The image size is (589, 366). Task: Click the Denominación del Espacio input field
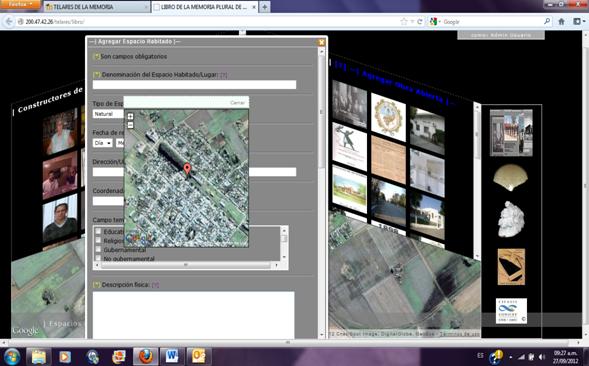pyautogui.click(x=194, y=85)
